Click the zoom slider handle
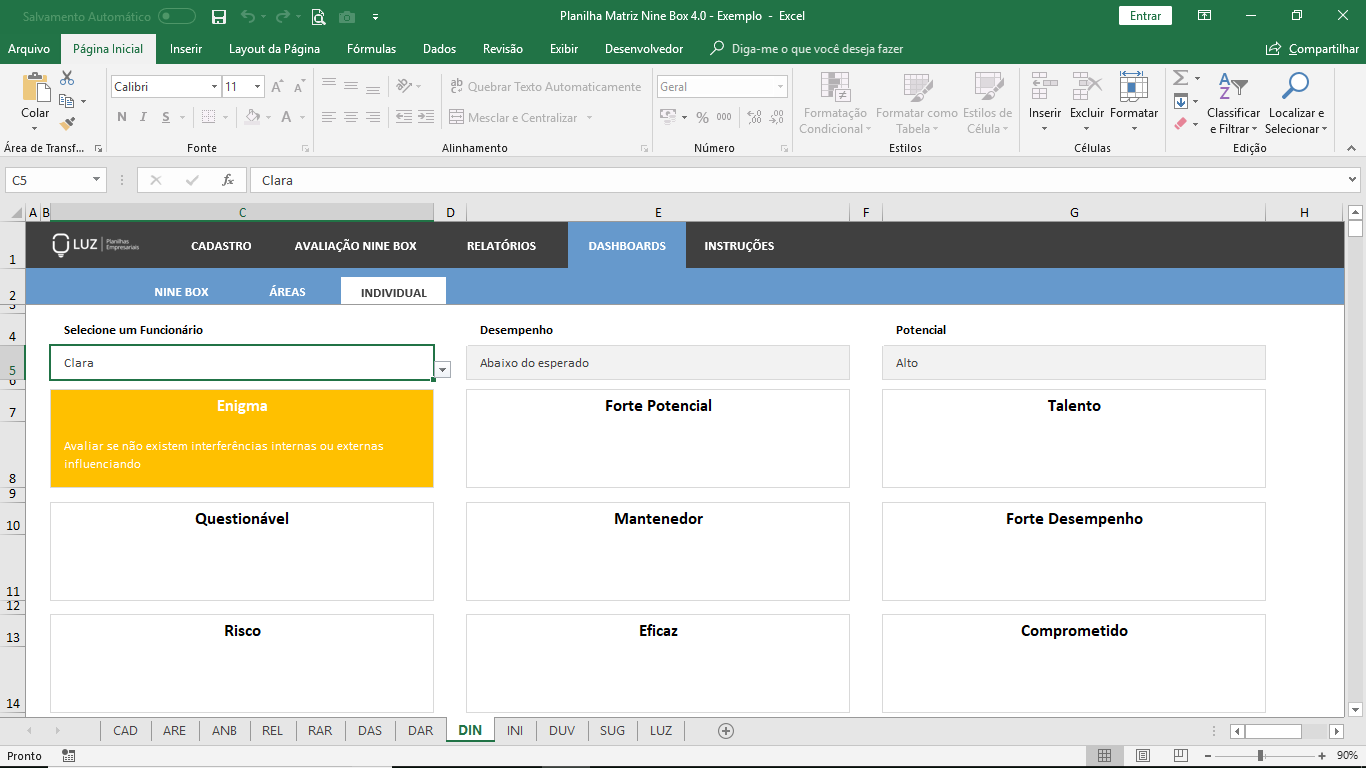The width and height of the screenshot is (1366, 768). 1260,756
